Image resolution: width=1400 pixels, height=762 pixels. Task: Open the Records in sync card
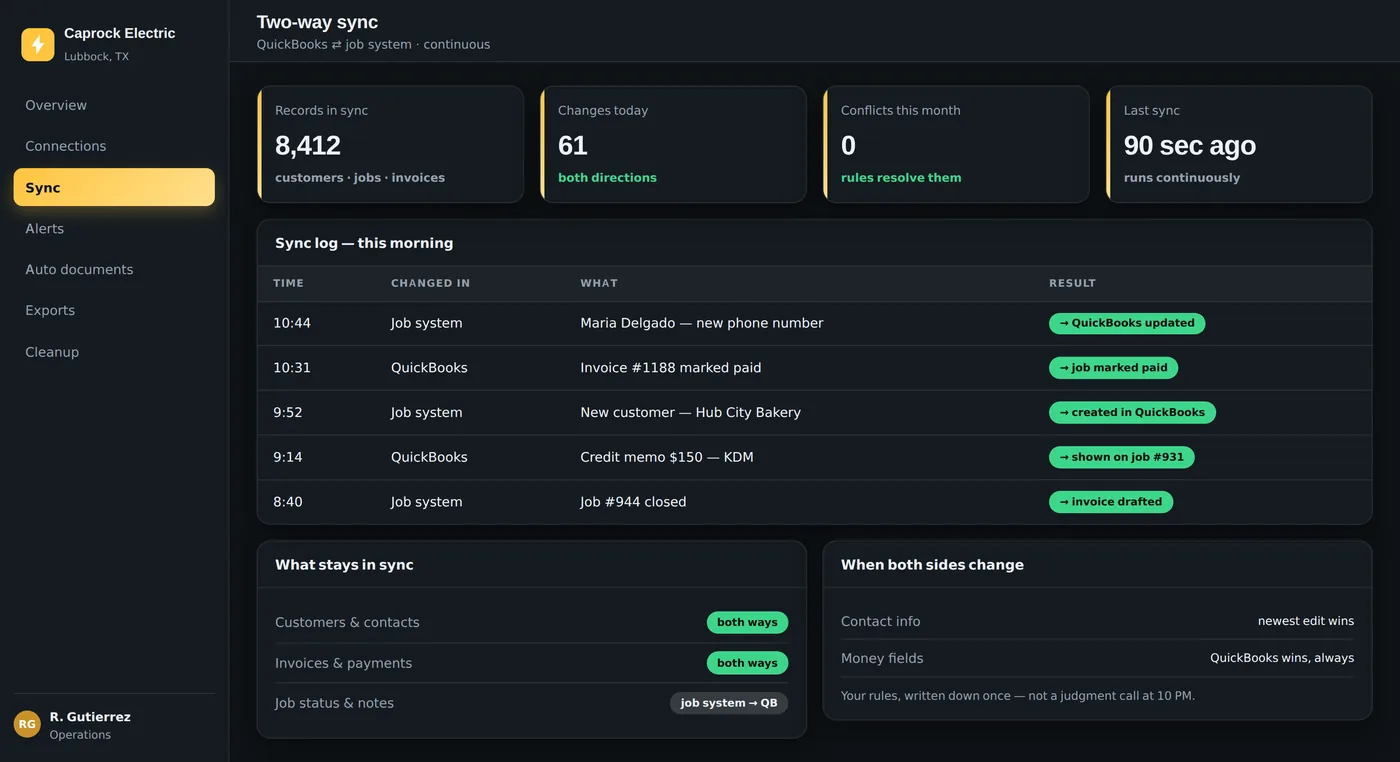(x=390, y=144)
